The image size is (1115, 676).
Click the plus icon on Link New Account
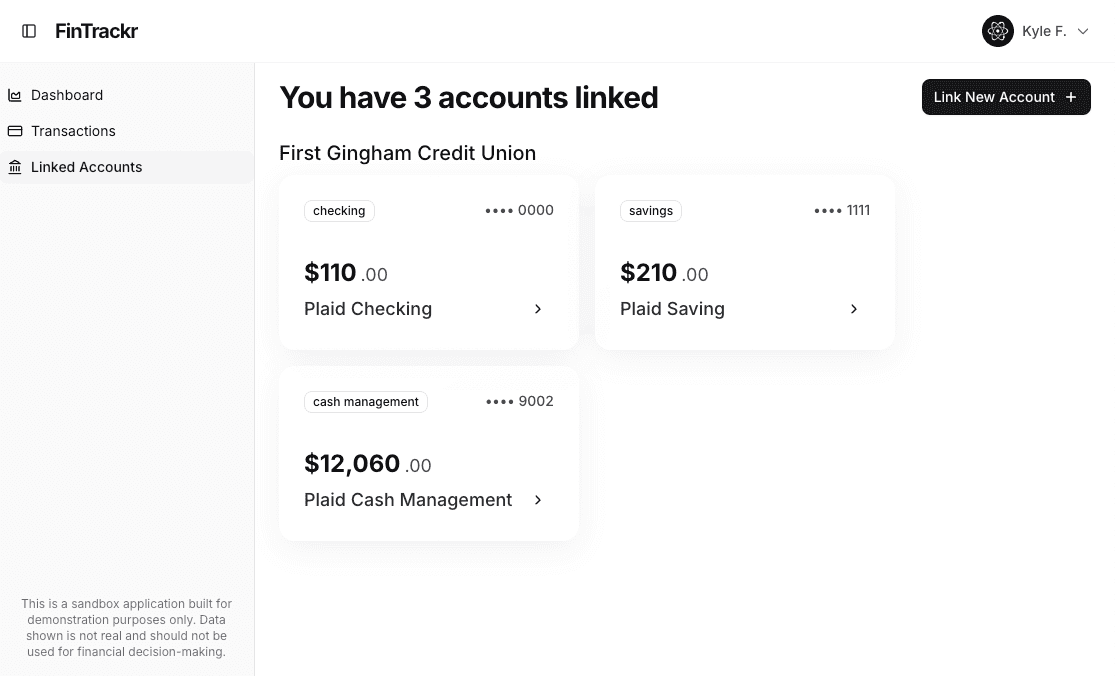click(x=1071, y=97)
